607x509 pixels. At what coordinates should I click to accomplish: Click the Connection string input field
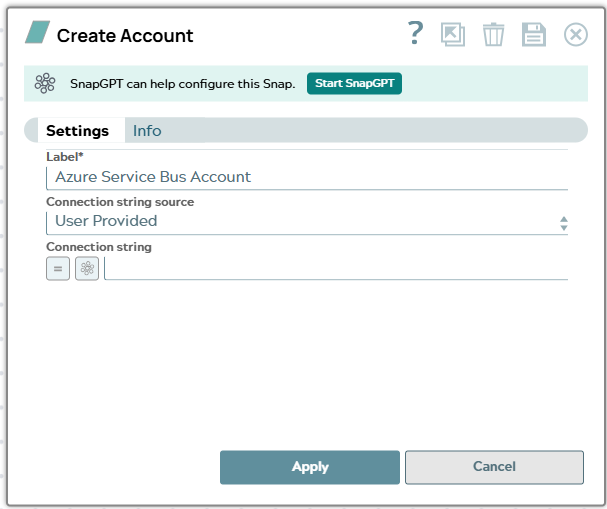pyautogui.click(x=336, y=268)
